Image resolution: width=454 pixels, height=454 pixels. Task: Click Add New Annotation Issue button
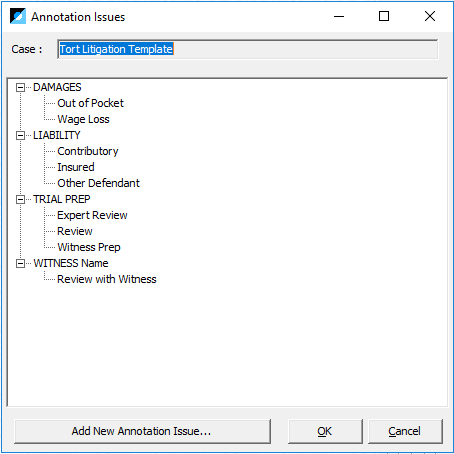tap(142, 431)
